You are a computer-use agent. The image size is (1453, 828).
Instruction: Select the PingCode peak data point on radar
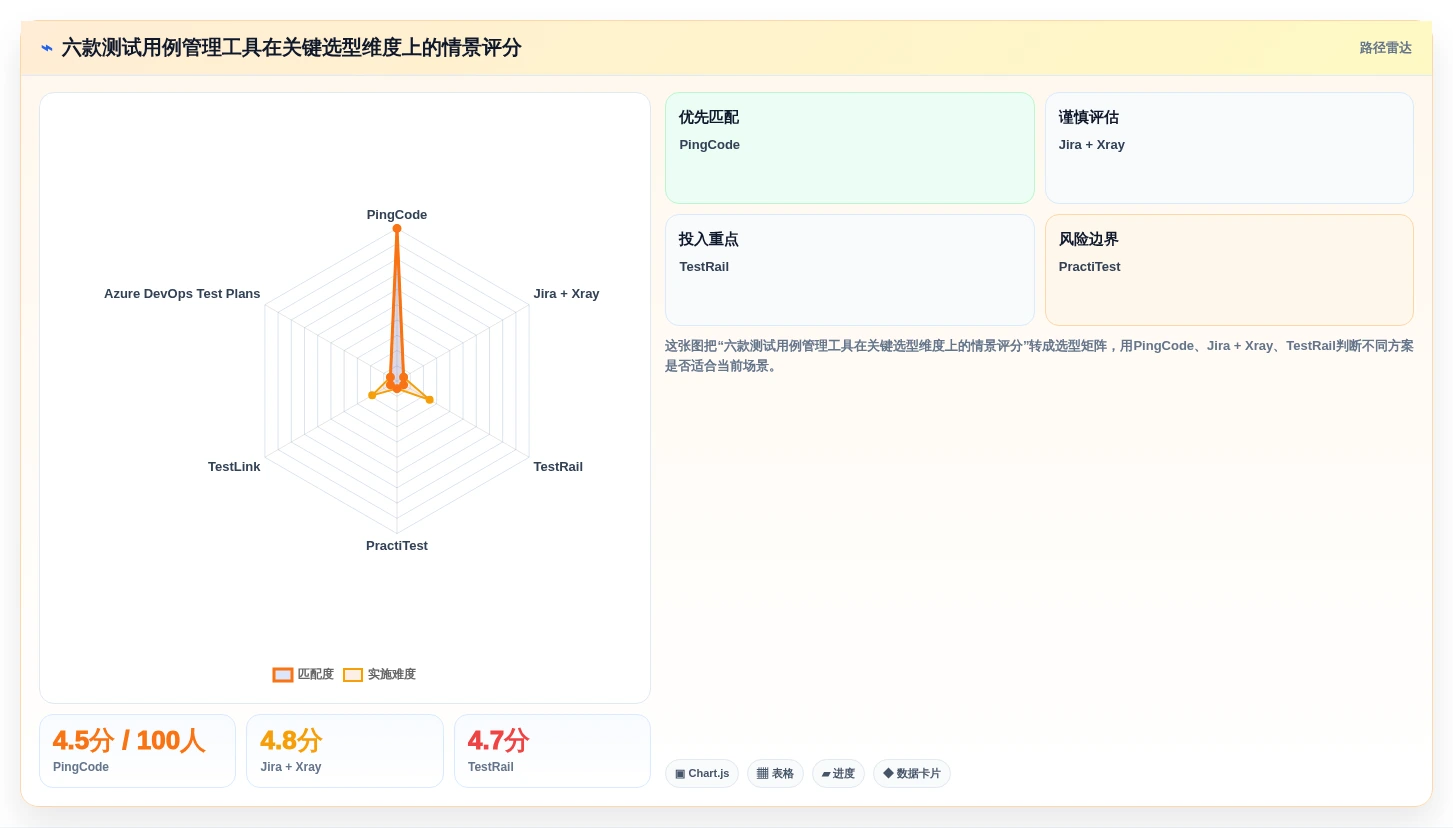click(x=397, y=228)
